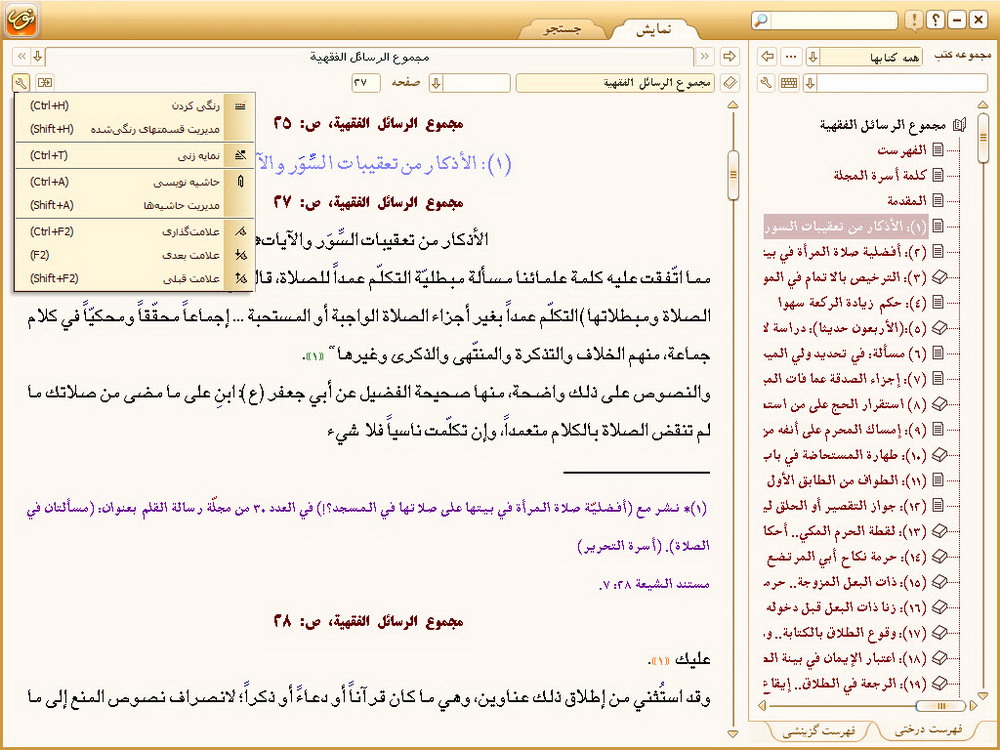Select tree item (٢): أفضلية صلاة المرأة
Screen dimensions: 1000x750
[845, 251]
